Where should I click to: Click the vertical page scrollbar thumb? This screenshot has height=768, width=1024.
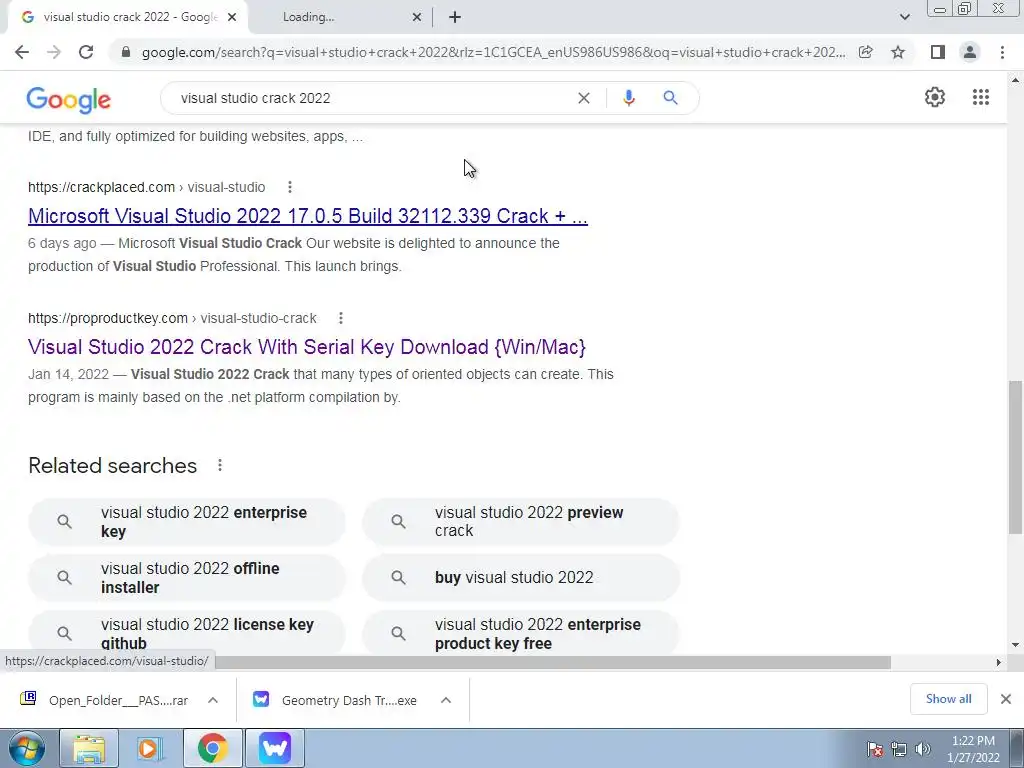point(1015,457)
